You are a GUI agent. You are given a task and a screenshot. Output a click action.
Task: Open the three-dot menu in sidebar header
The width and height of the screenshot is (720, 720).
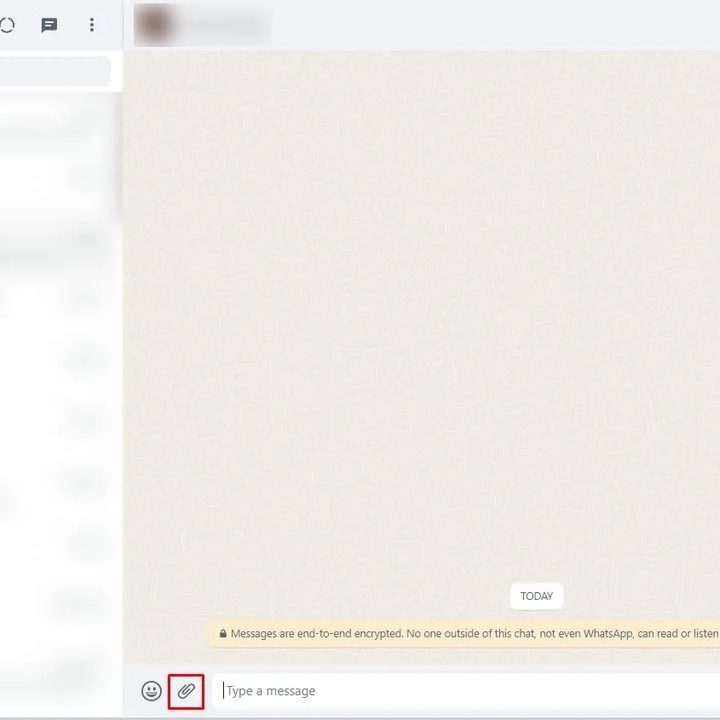tap(92, 25)
